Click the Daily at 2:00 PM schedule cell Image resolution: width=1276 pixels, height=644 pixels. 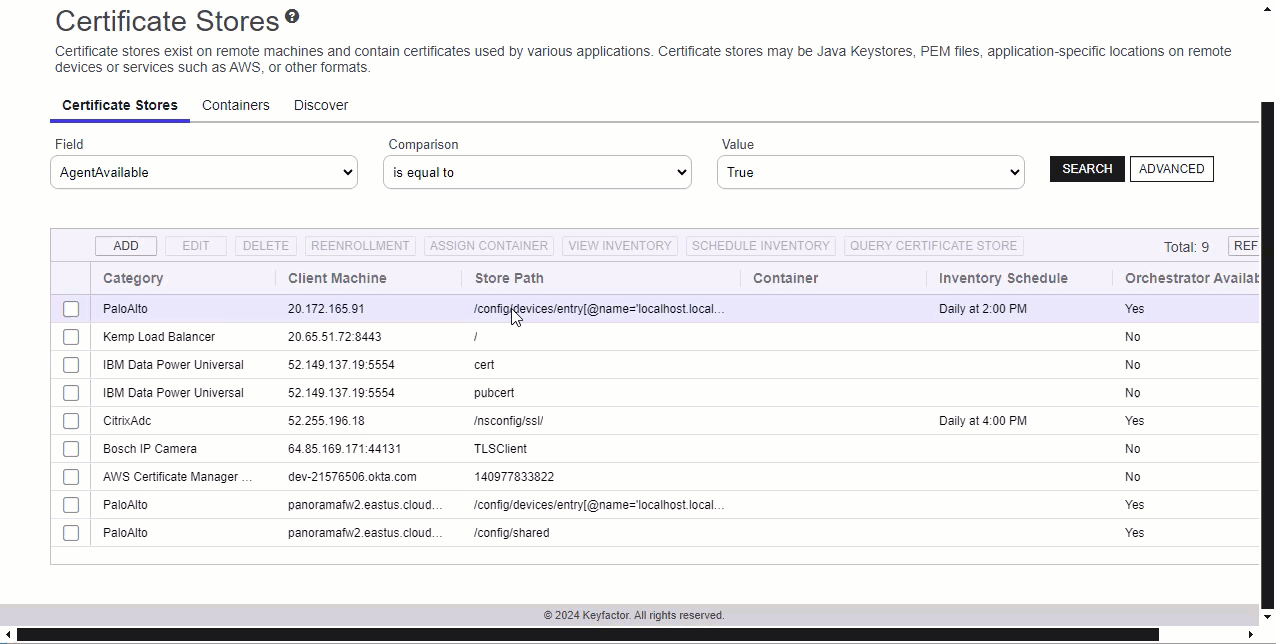pyautogui.click(x=983, y=309)
